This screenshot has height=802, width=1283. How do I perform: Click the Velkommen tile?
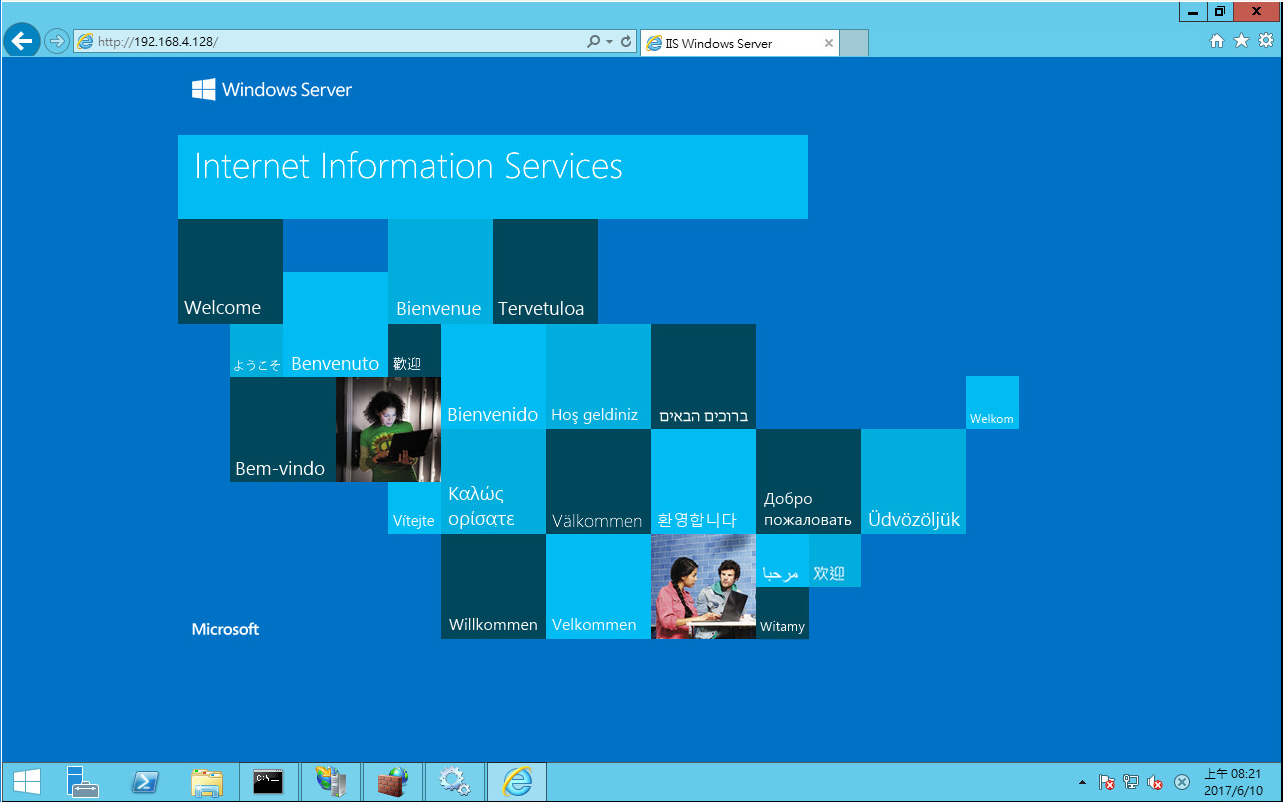pos(598,586)
